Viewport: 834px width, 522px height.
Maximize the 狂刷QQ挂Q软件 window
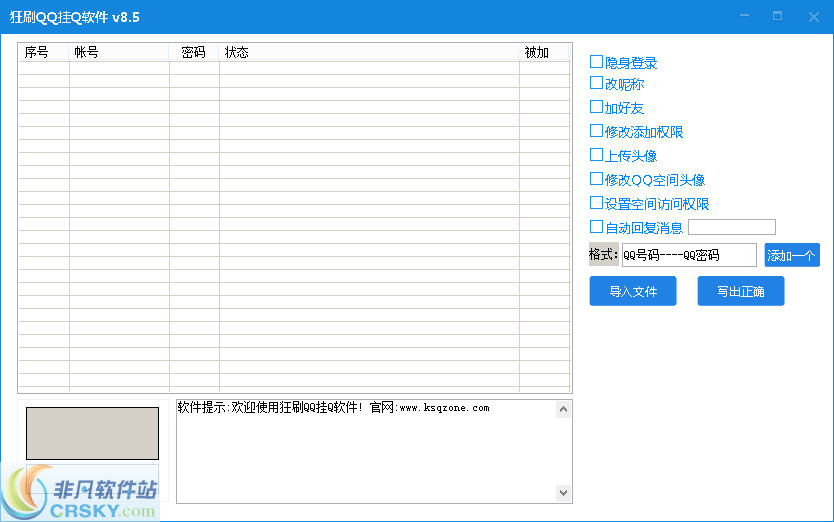coord(778,16)
